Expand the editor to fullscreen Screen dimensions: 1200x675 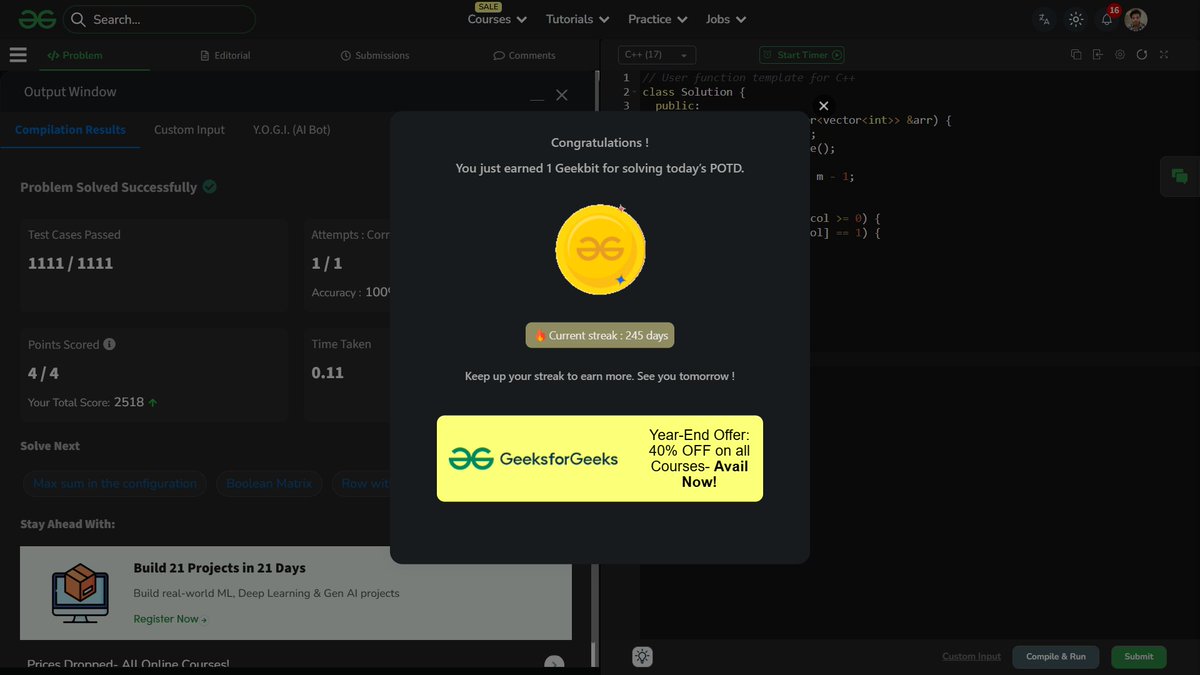[x=1164, y=55]
